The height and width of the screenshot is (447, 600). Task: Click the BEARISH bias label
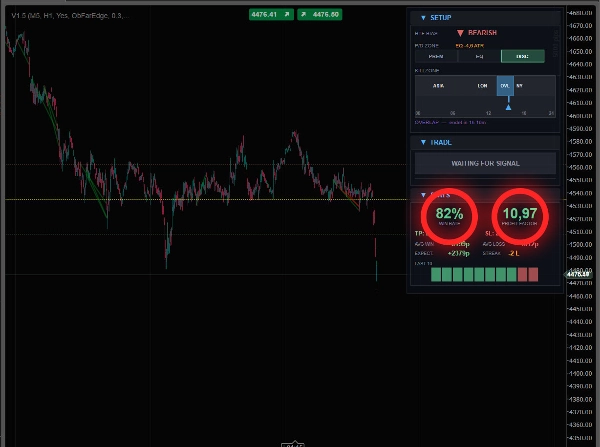point(482,33)
